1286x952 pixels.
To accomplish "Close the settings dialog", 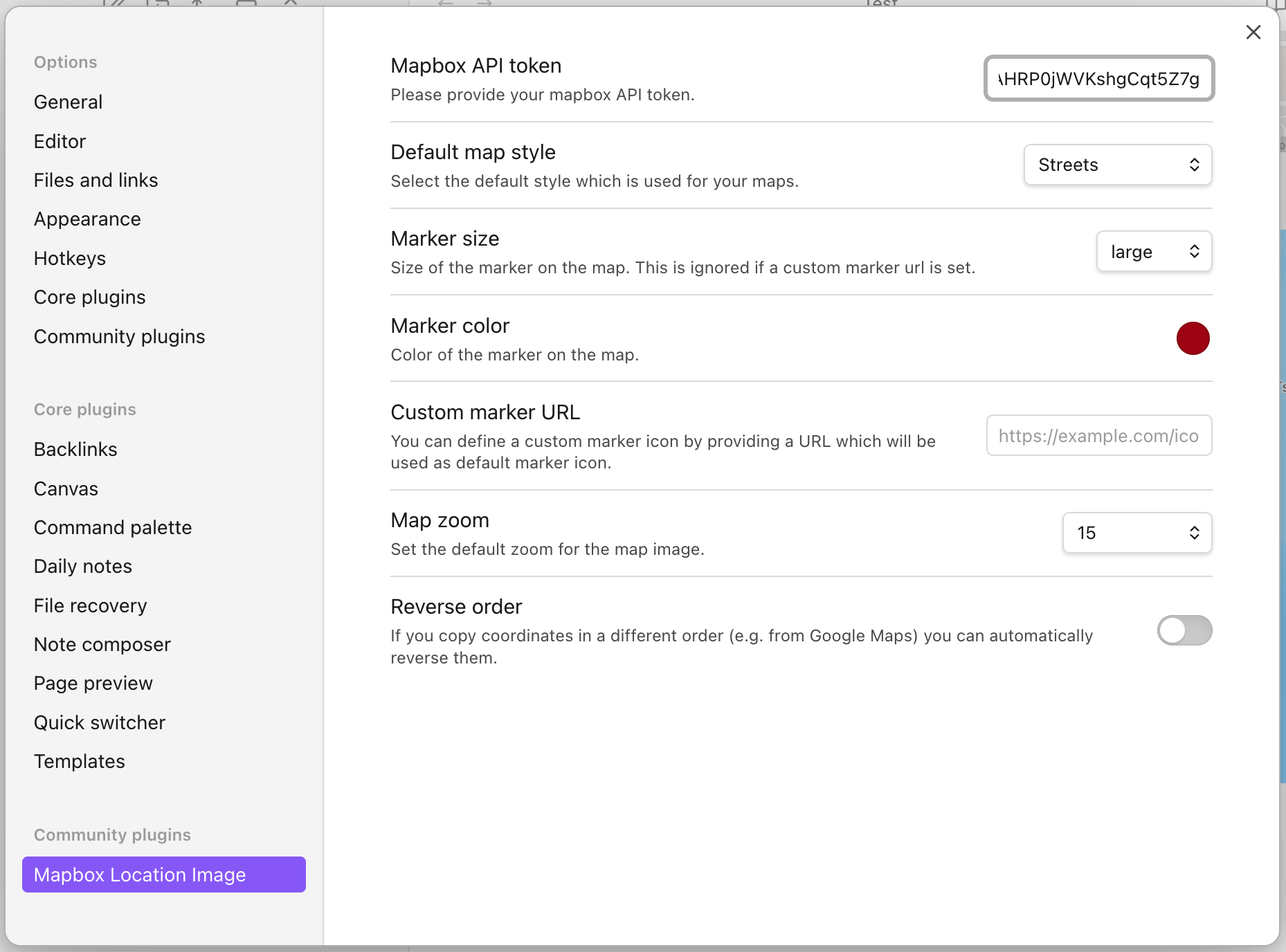I will tap(1253, 32).
